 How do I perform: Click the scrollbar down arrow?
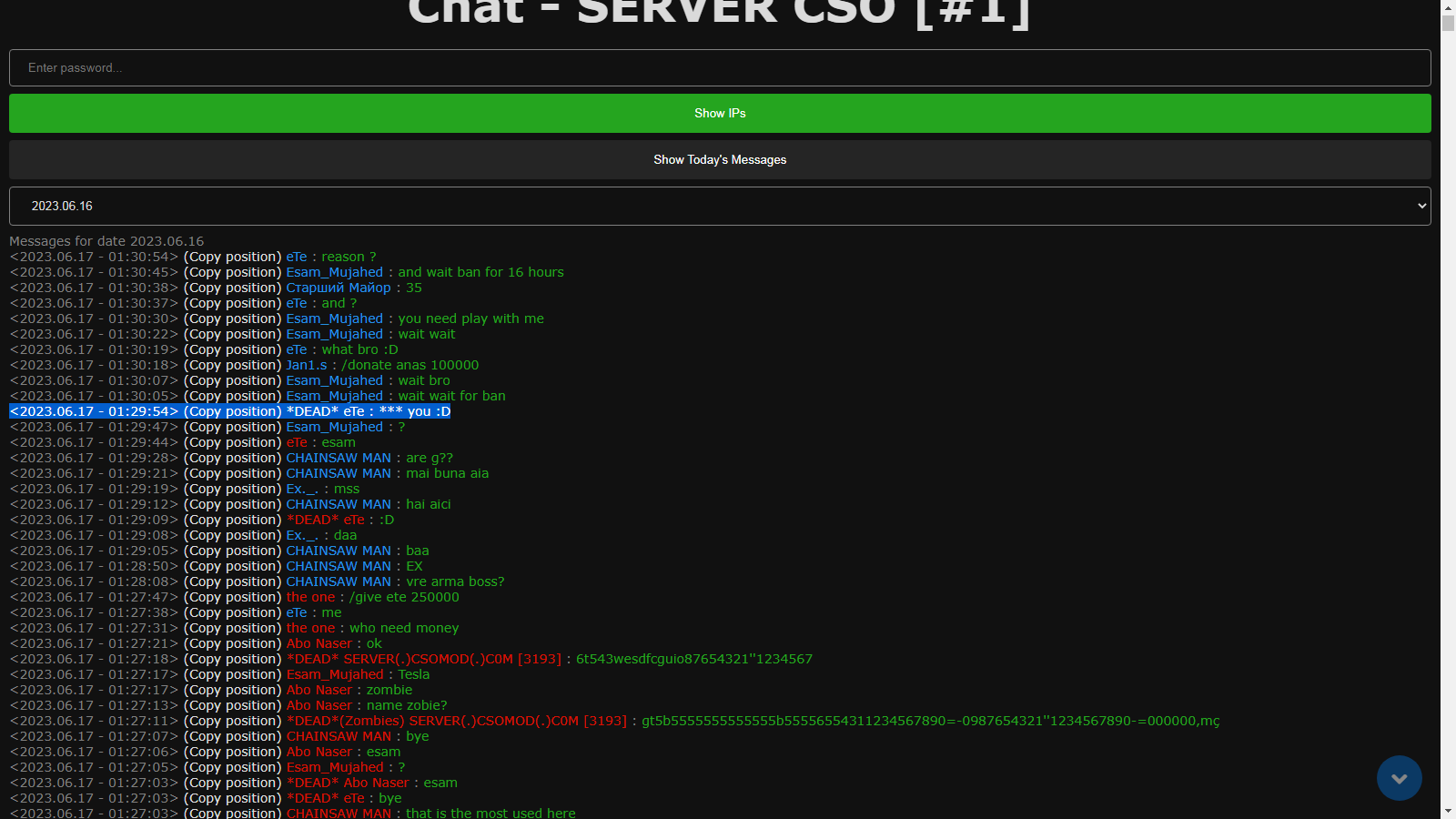tap(1448, 811)
